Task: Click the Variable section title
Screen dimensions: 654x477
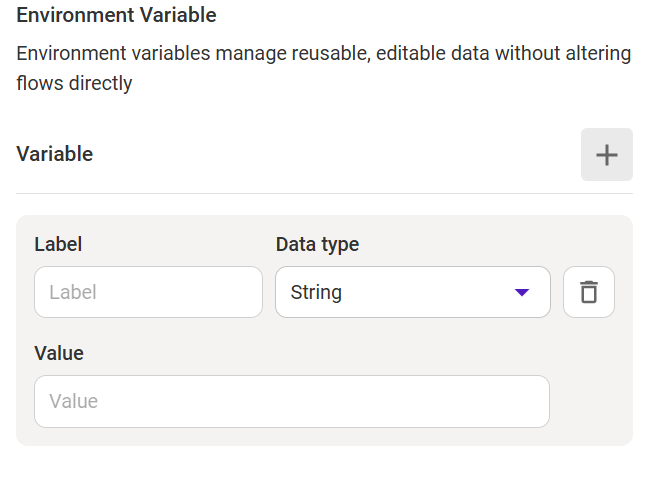Action: tap(55, 154)
